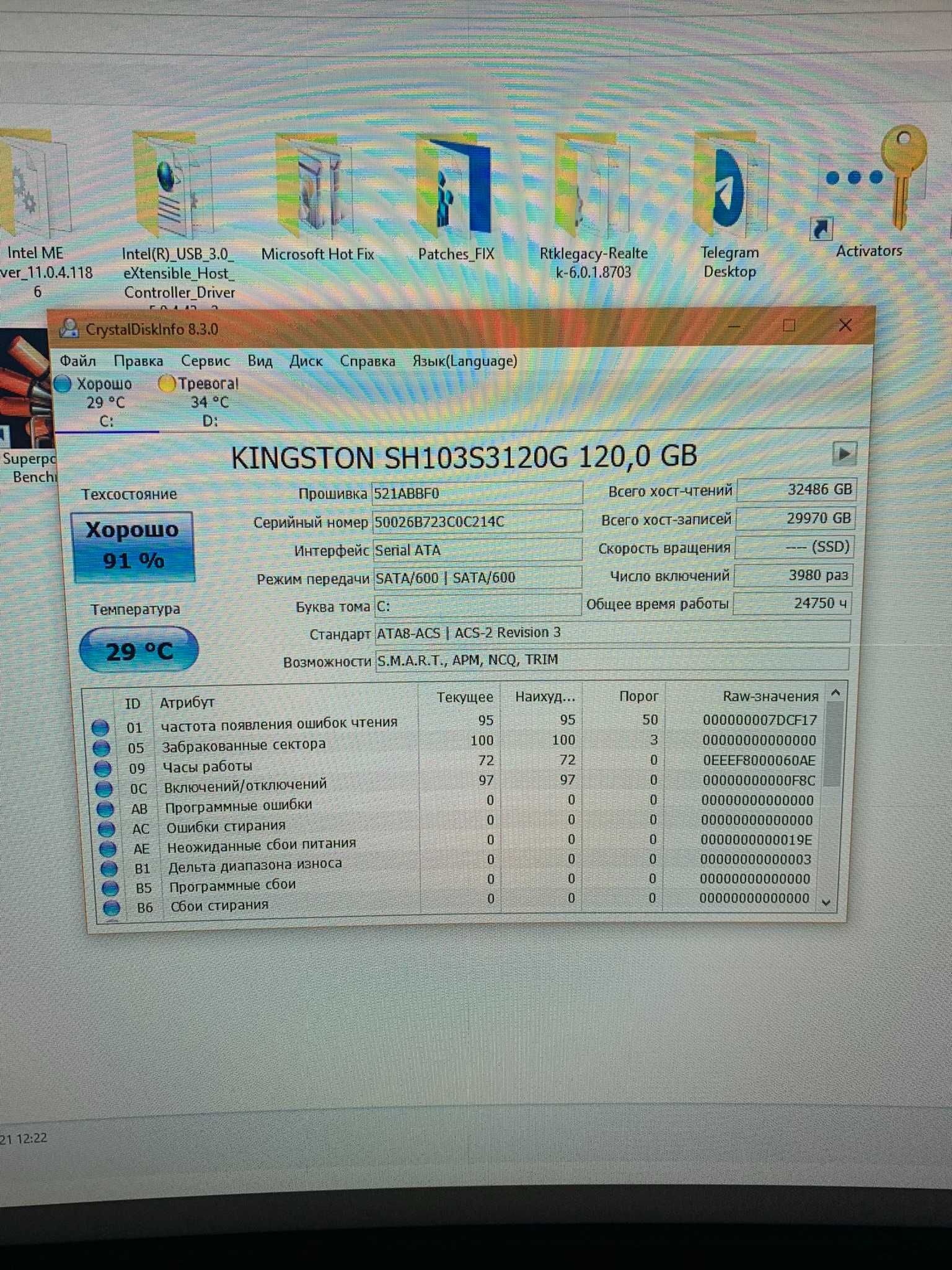
Task: Click the Буква тома field C:
Action: [478, 606]
